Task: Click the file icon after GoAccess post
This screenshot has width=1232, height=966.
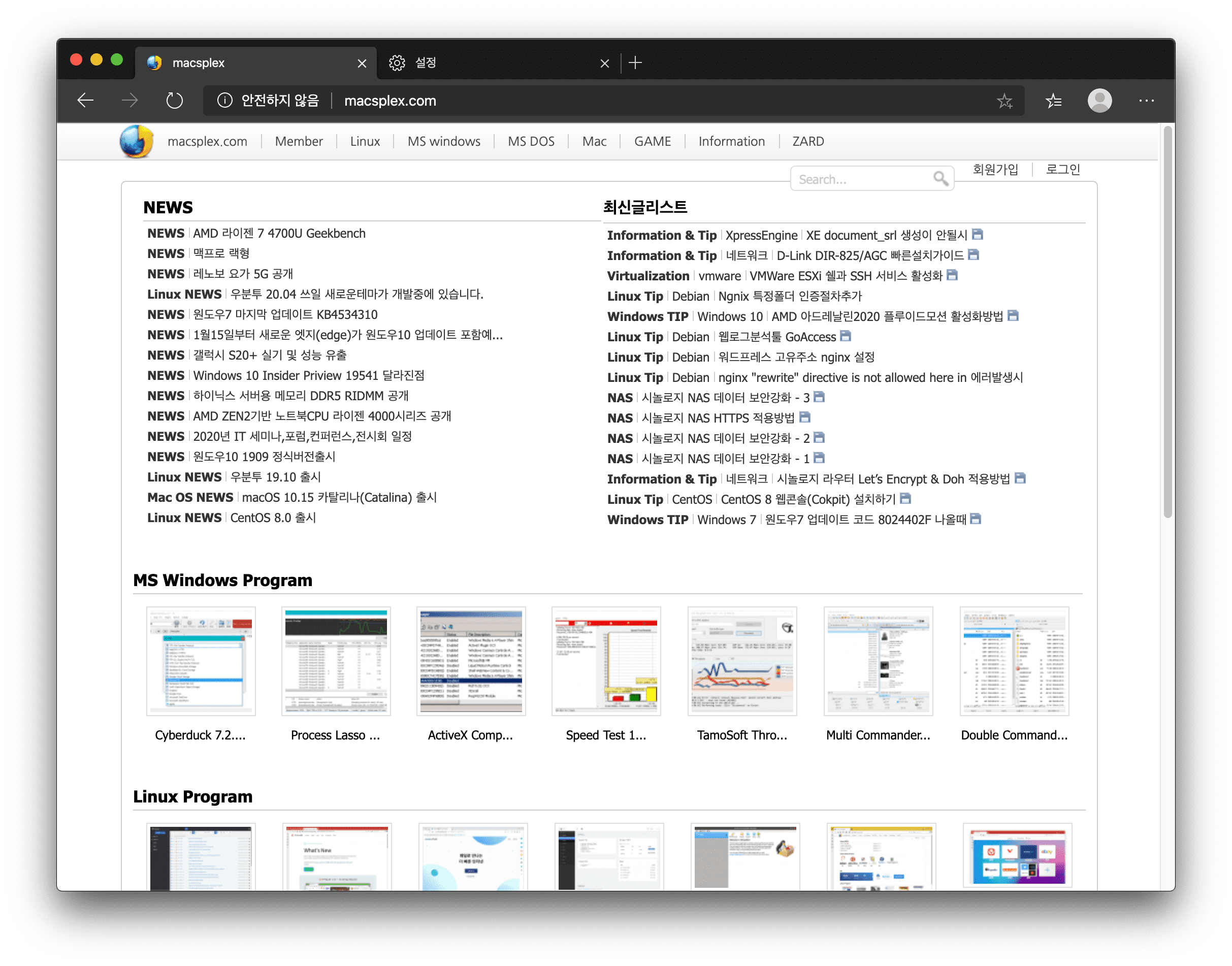Action: 846,336
